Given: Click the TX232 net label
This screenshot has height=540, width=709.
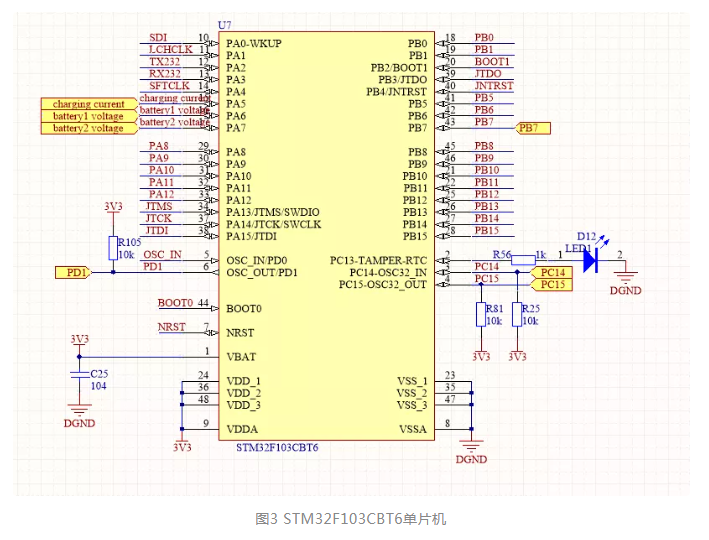Looking at the screenshot, I should 165,62.
